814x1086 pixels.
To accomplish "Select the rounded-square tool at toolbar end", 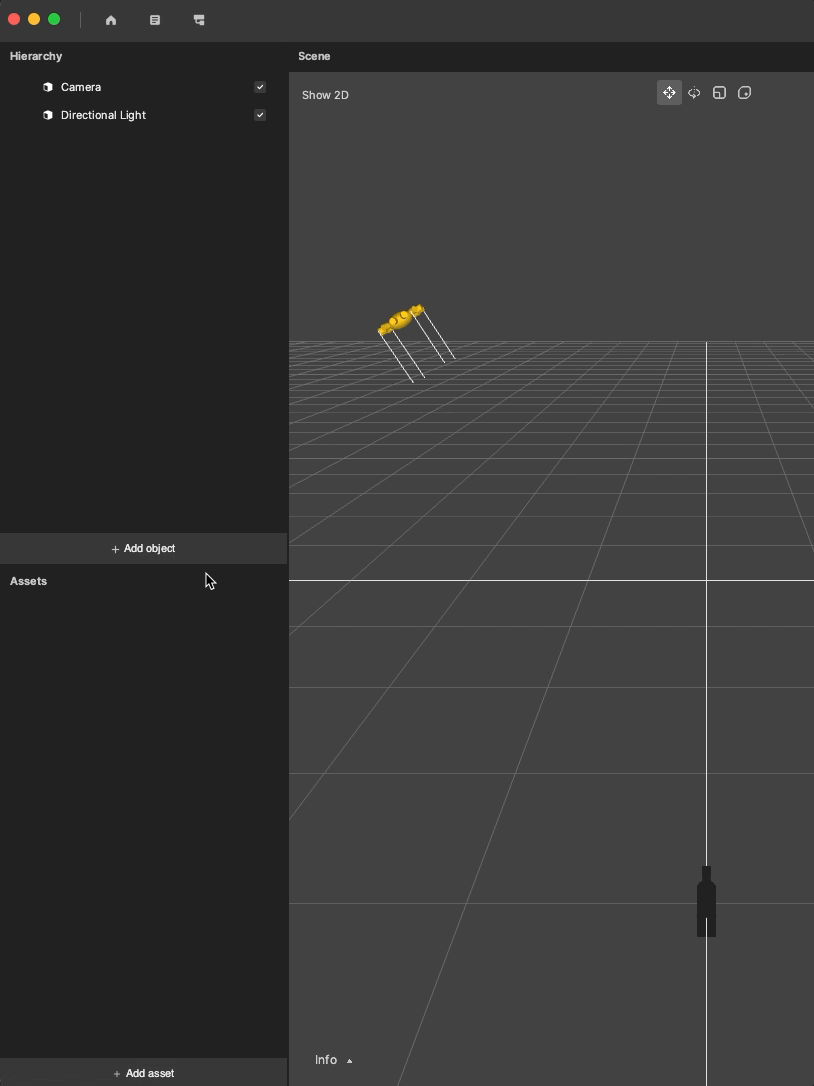I will tap(745, 93).
